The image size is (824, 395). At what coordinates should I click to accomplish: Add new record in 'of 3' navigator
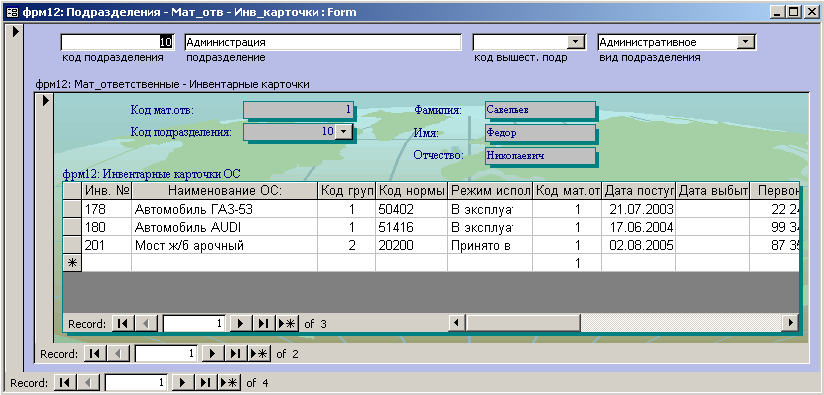point(287,324)
